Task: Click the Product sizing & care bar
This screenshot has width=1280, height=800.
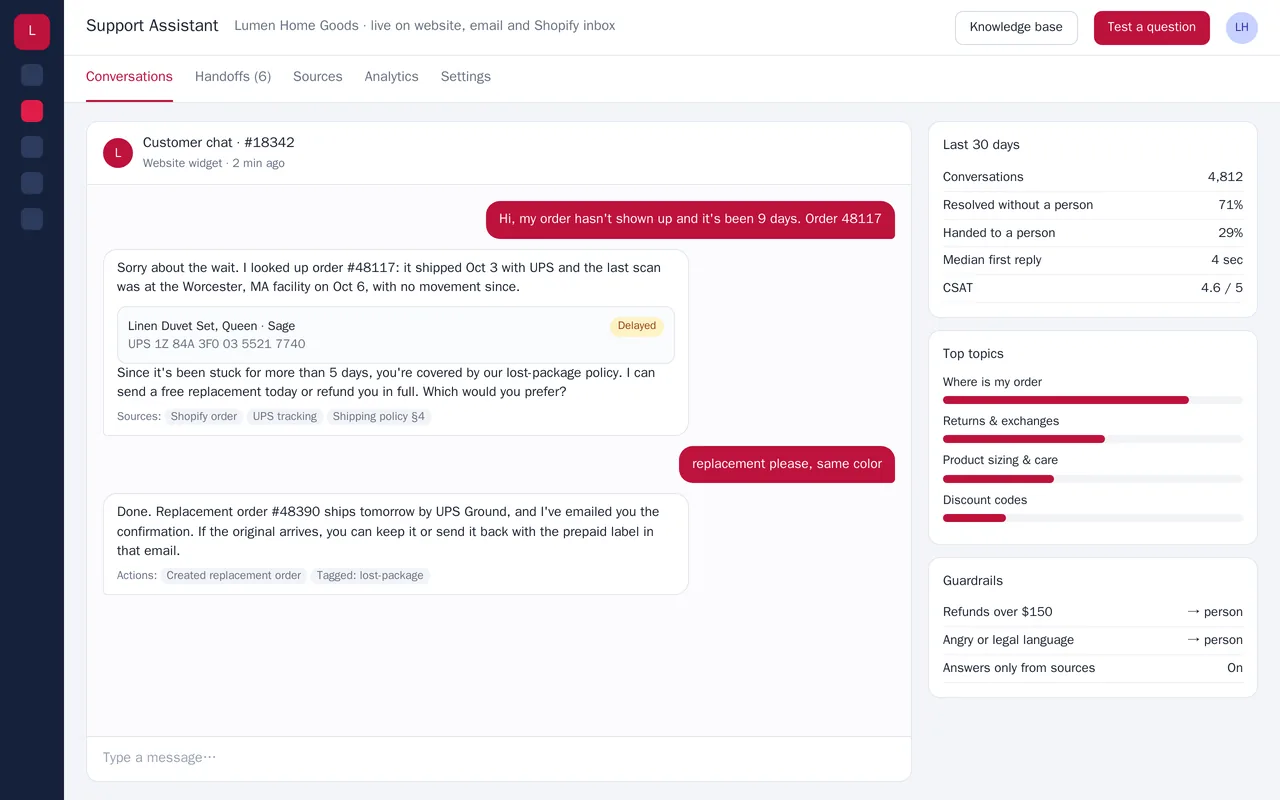Action: click(1093, 479)
